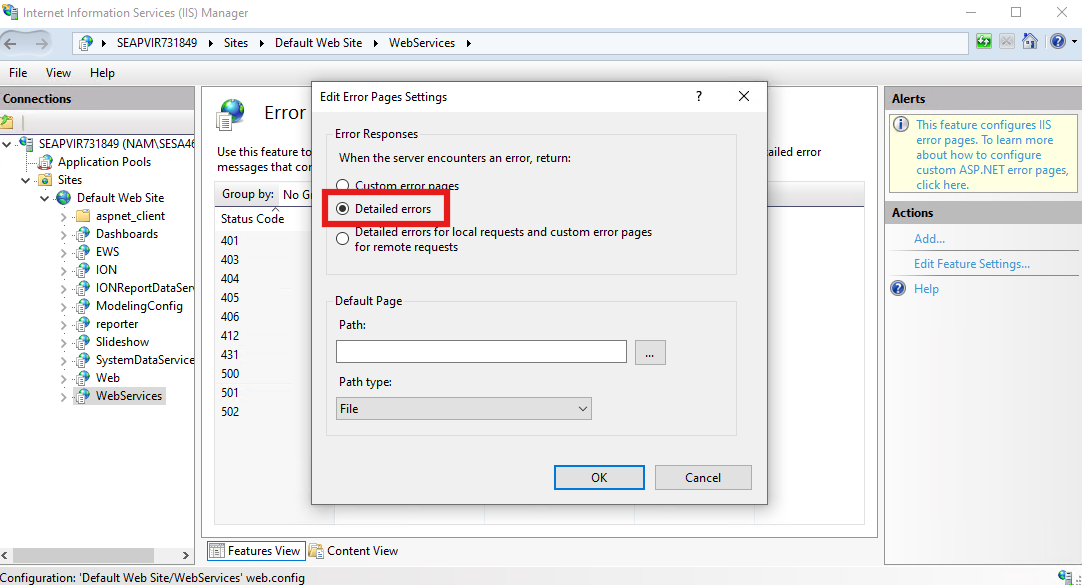Click the help icon in address toolbar
The image size is (1082, 585).
point(1058,42)
